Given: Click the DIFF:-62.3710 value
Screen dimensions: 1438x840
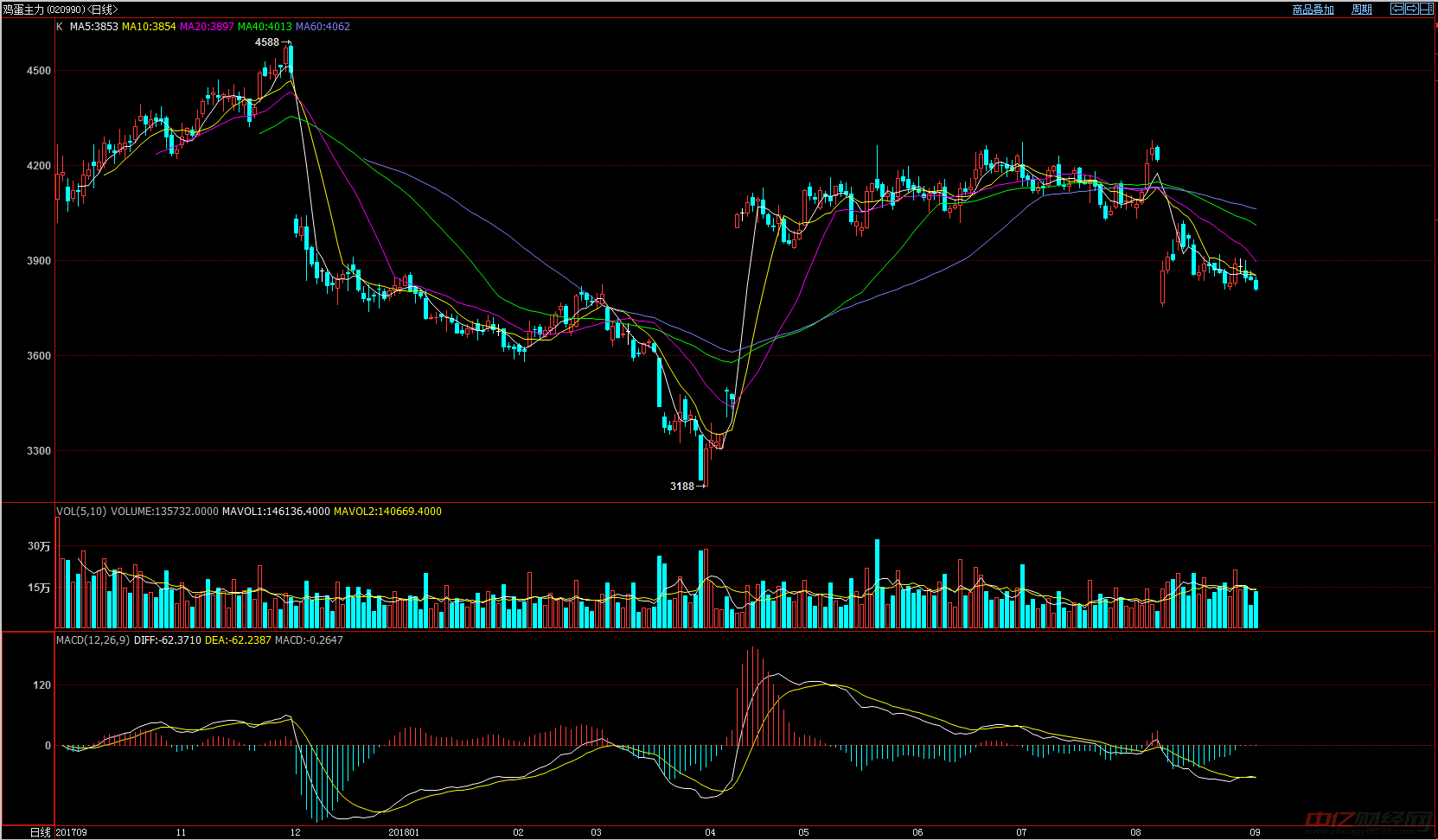Looking at the screenshot, I should 168,640.
